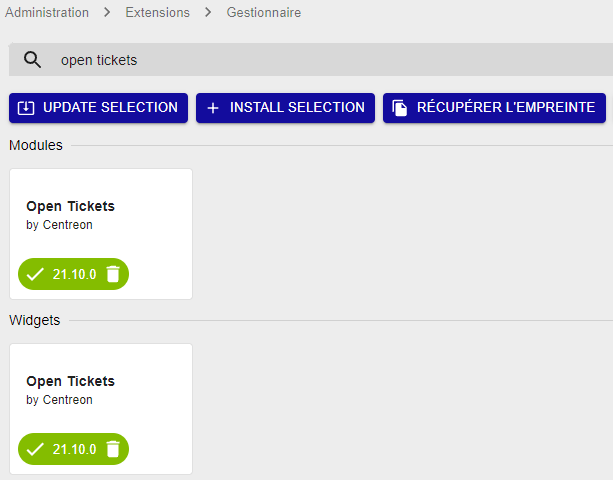Click the copy icon on Récupérer l'empreinte
The height and width of the screenshot is (480, 613).
400,108
